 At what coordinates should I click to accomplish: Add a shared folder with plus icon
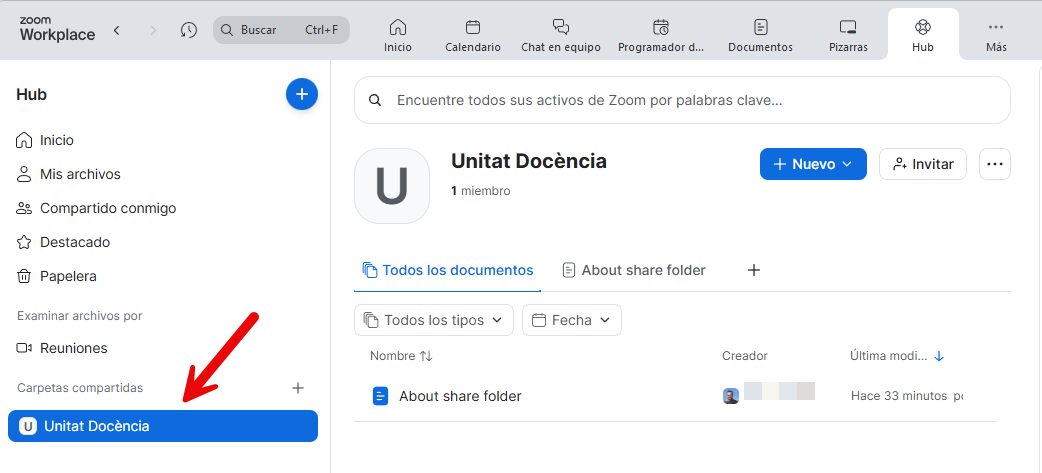(x=297, y=388)
